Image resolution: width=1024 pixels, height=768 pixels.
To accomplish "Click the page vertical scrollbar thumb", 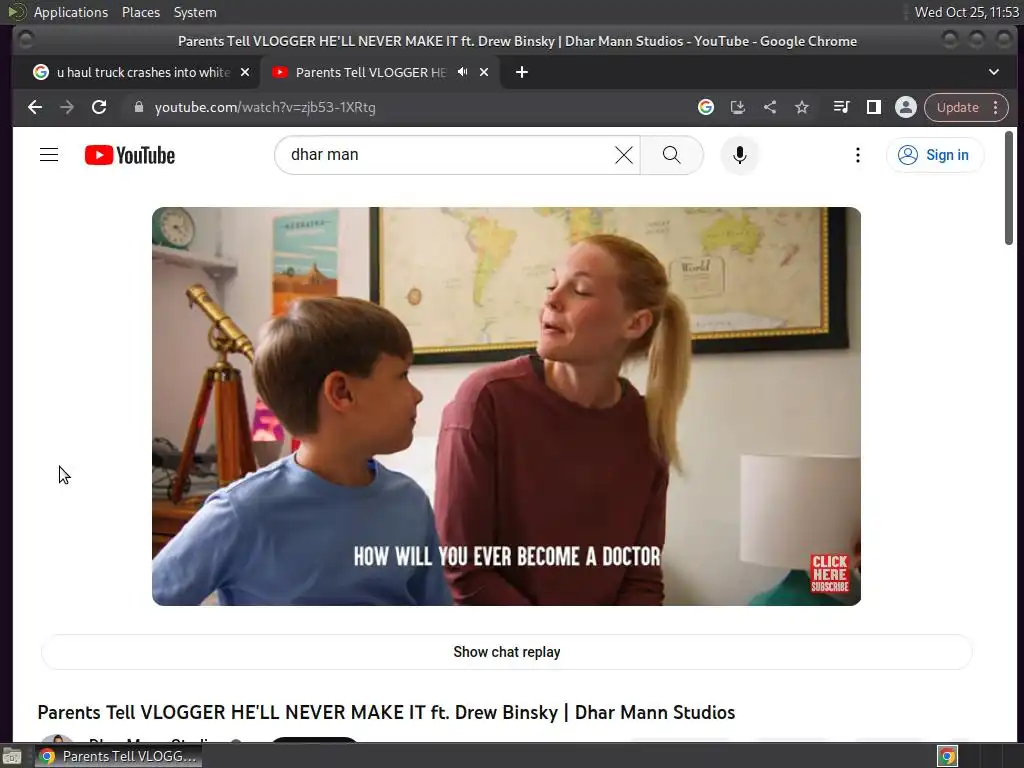I will pos(1008,188).
